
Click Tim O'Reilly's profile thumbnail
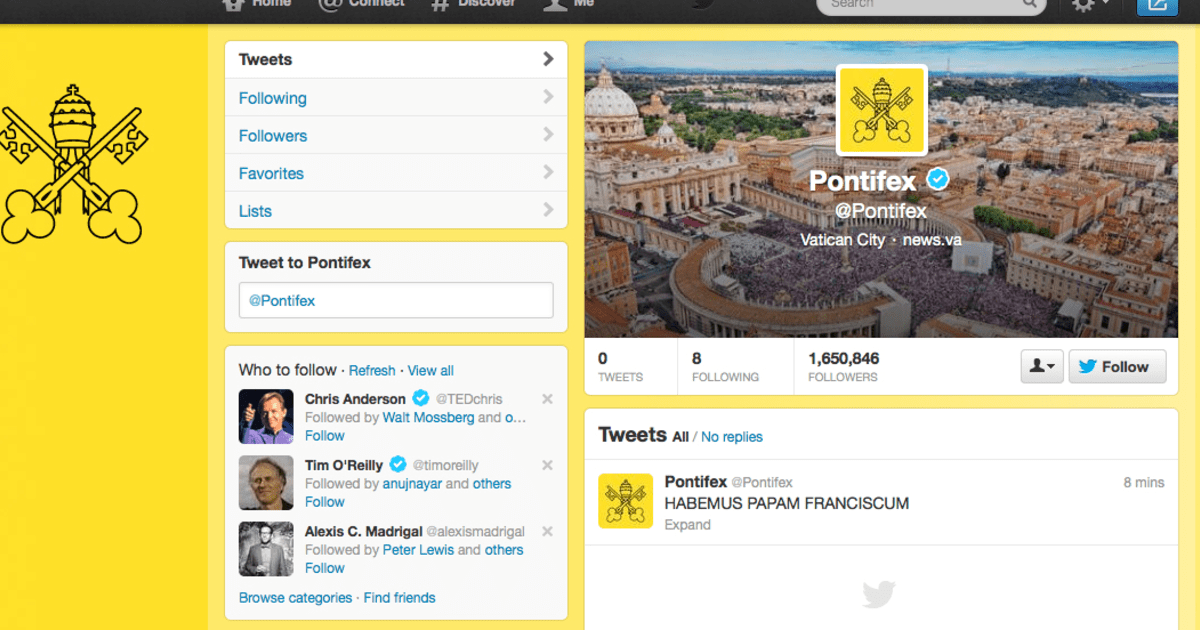pyautogui.click(x=265, y=482)
